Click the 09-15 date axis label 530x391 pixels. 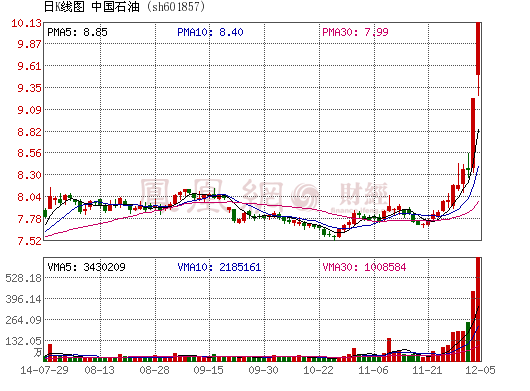click(x=209, y=370)
